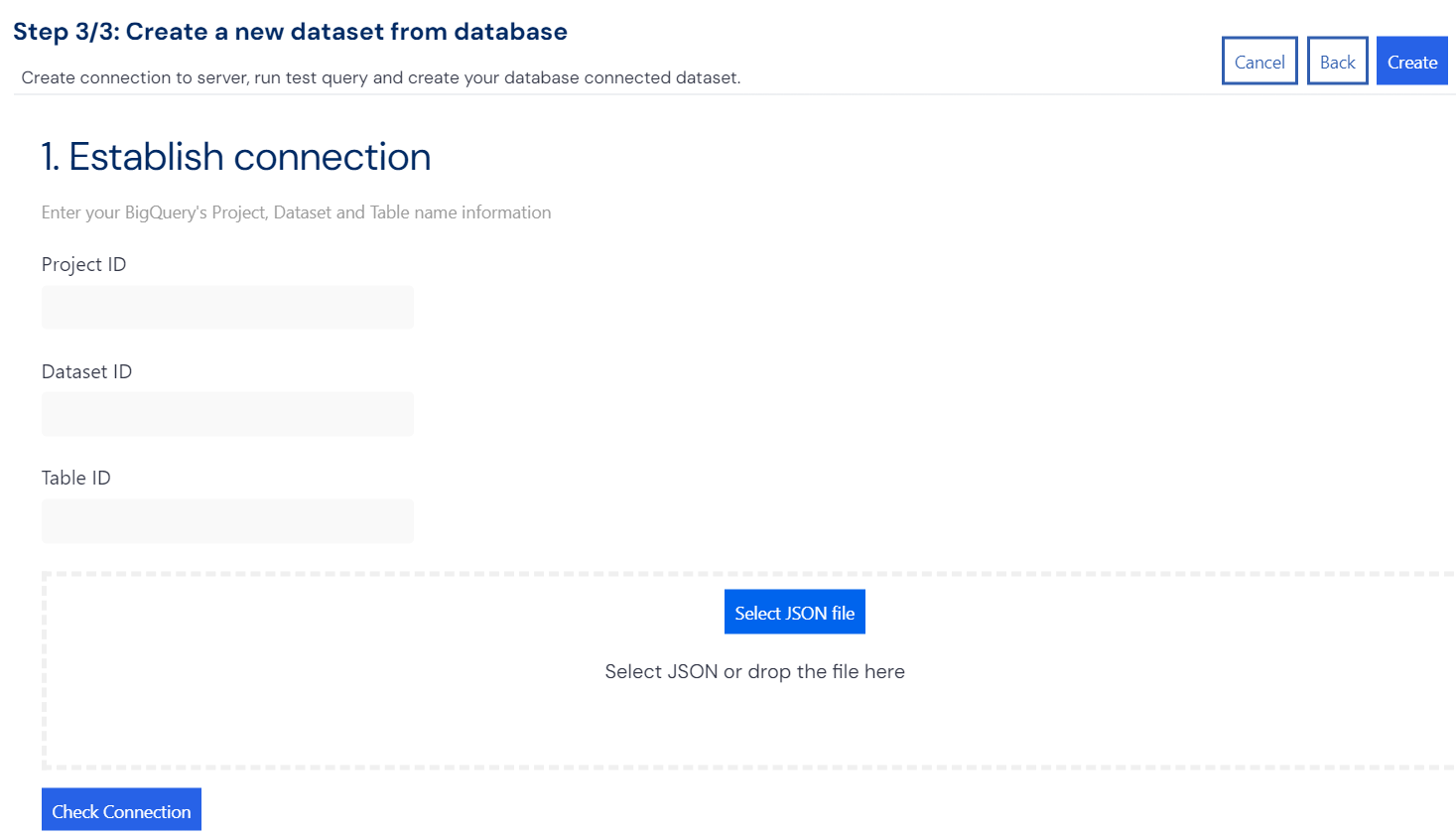Click the Cancel button
This screenshot has height=838, width=1456.
(x=1258, y=62)
